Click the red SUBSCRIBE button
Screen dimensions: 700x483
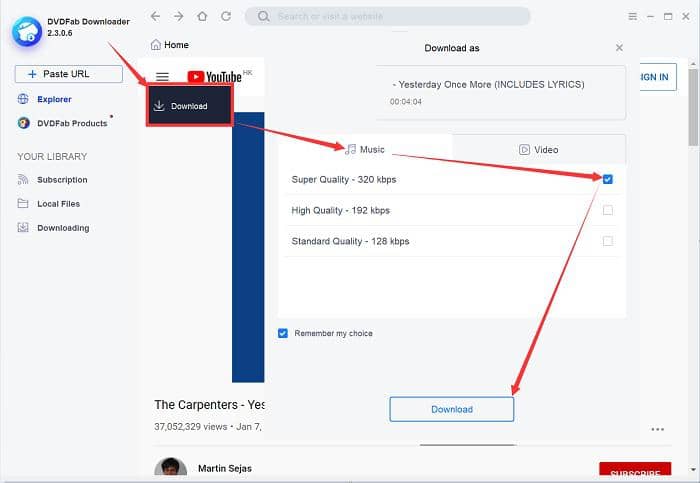635,470
